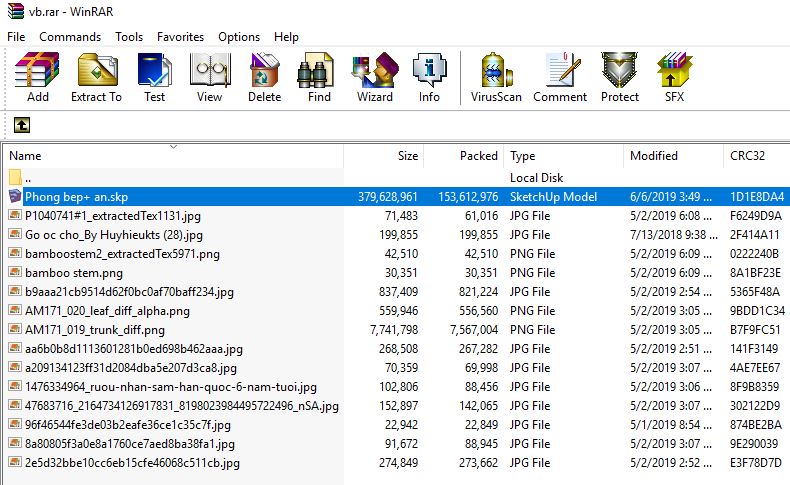The height and width of the screenshot is (485, 790).
Task: Run the Test archive tool
Action: point(154,71)
